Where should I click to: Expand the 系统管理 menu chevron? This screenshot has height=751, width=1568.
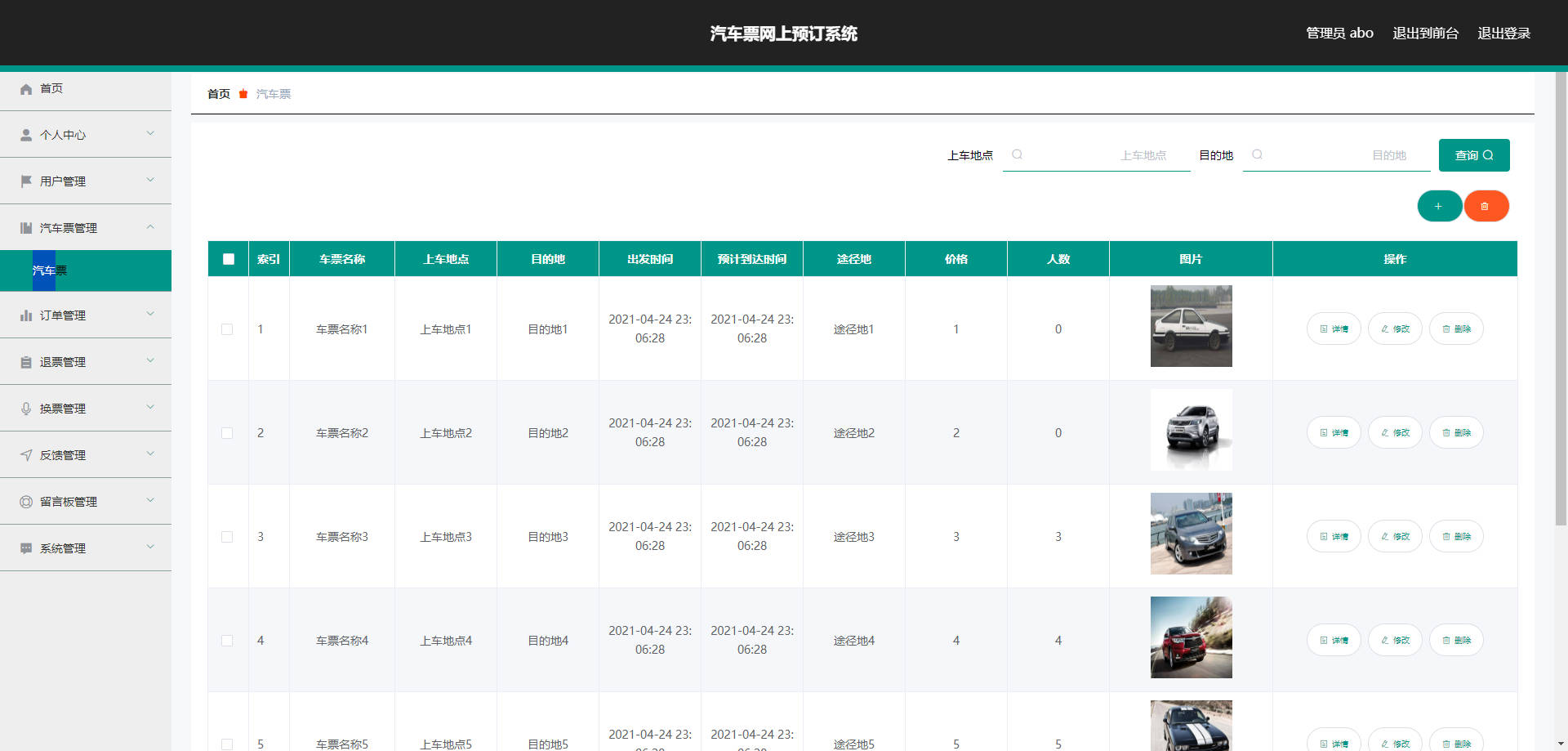150,547
